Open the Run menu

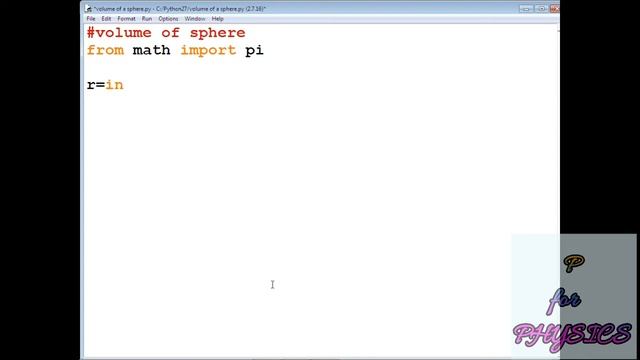tap(147, 19)
